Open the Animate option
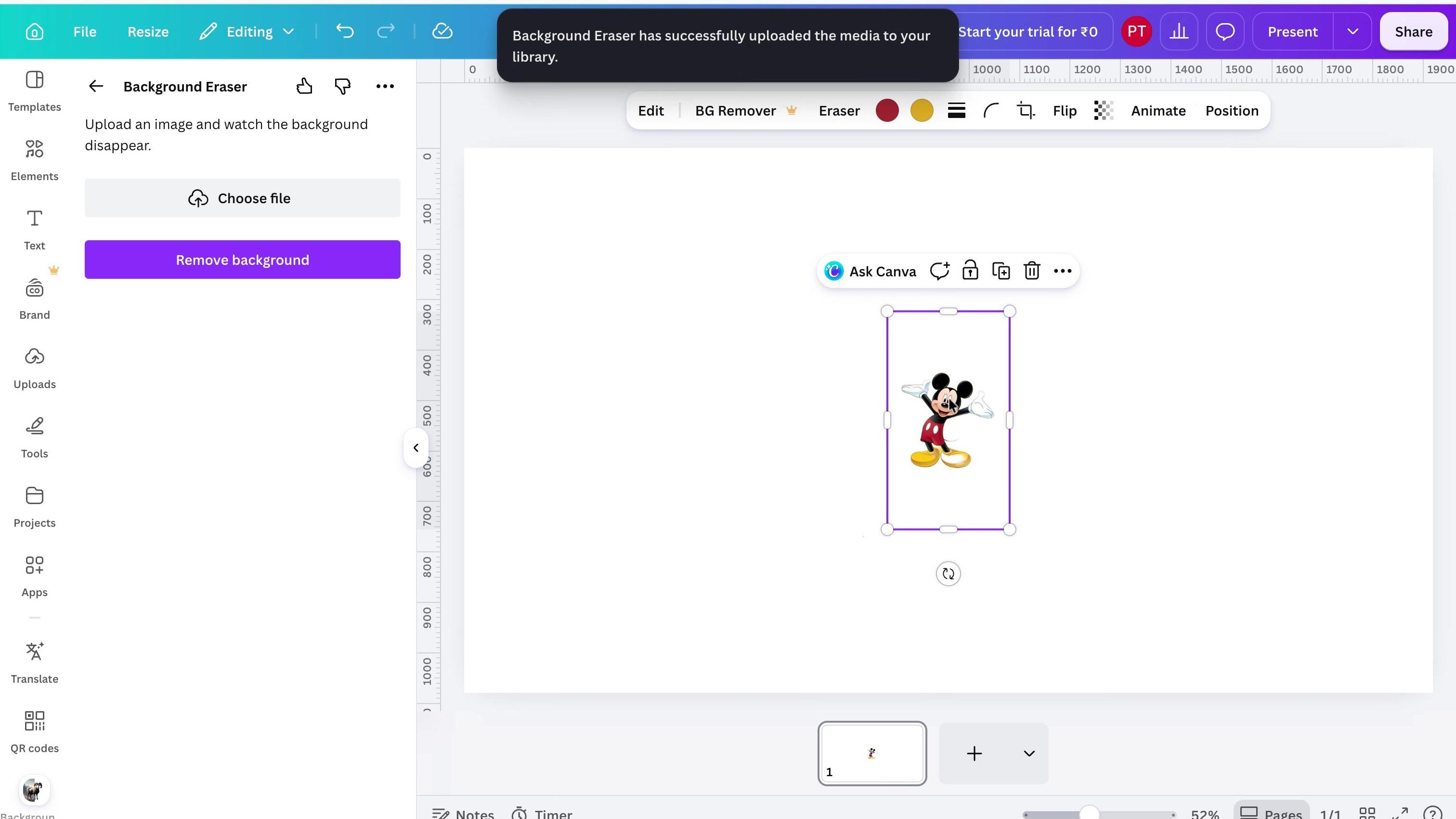 click(1158, 111)
